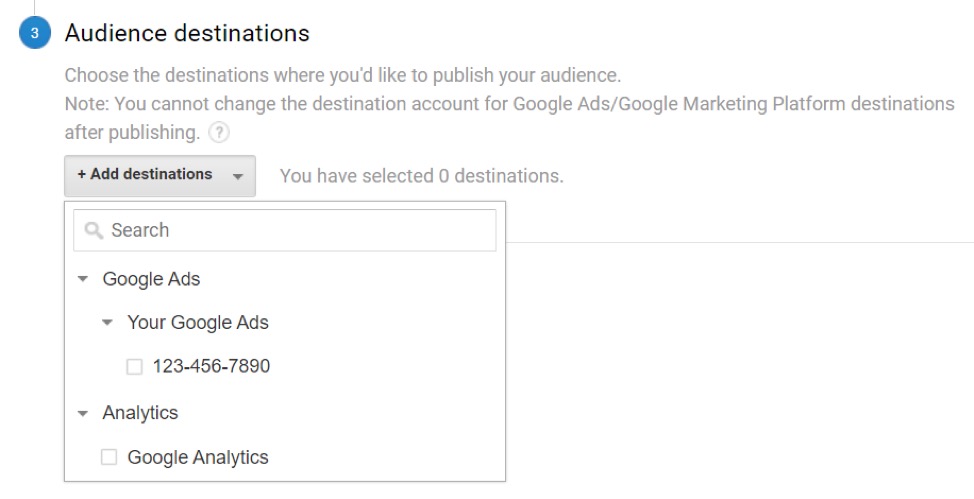Collapse the Analytics group arrow
Viewport: 974px width, 499px height.
click(x=83, y=413)
